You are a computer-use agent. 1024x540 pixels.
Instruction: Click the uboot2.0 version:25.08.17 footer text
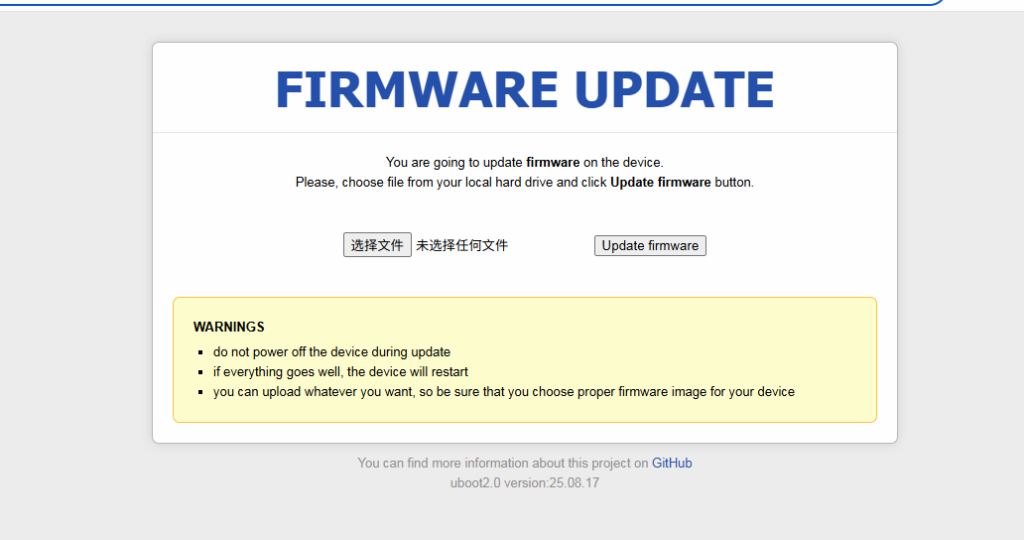(524, 483)
